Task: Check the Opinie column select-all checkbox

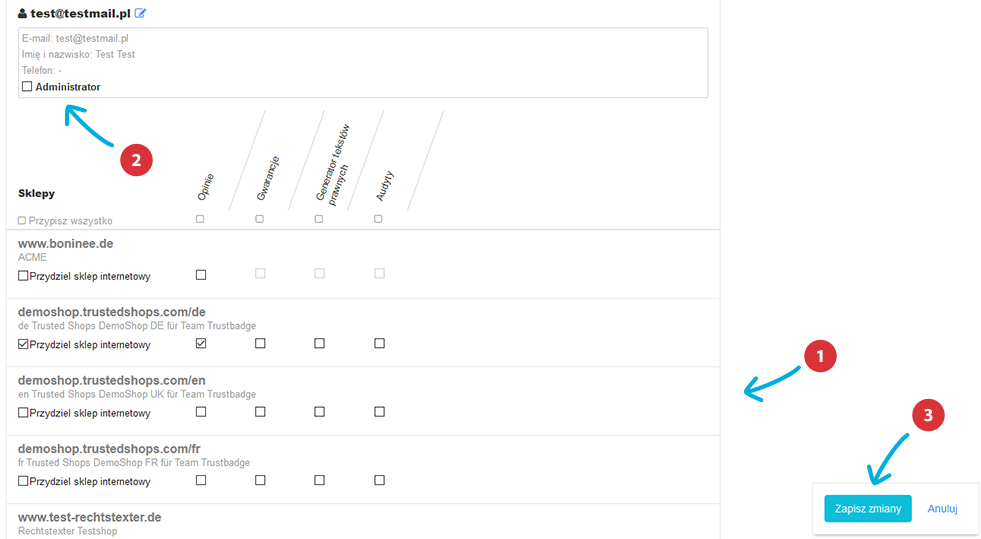Action: point(200,219)
